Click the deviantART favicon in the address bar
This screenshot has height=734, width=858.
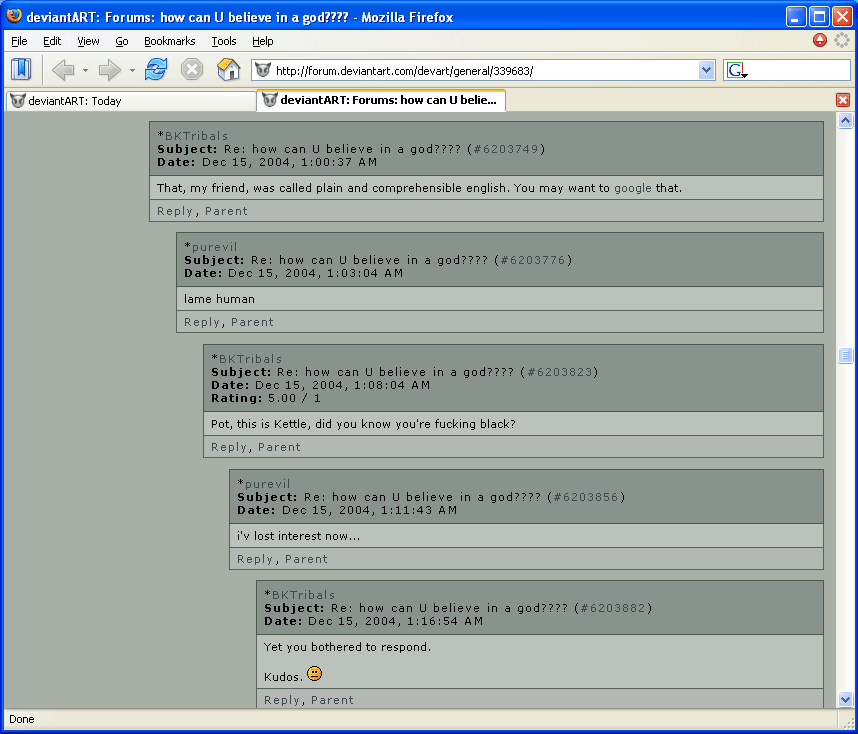click(263, 70)
